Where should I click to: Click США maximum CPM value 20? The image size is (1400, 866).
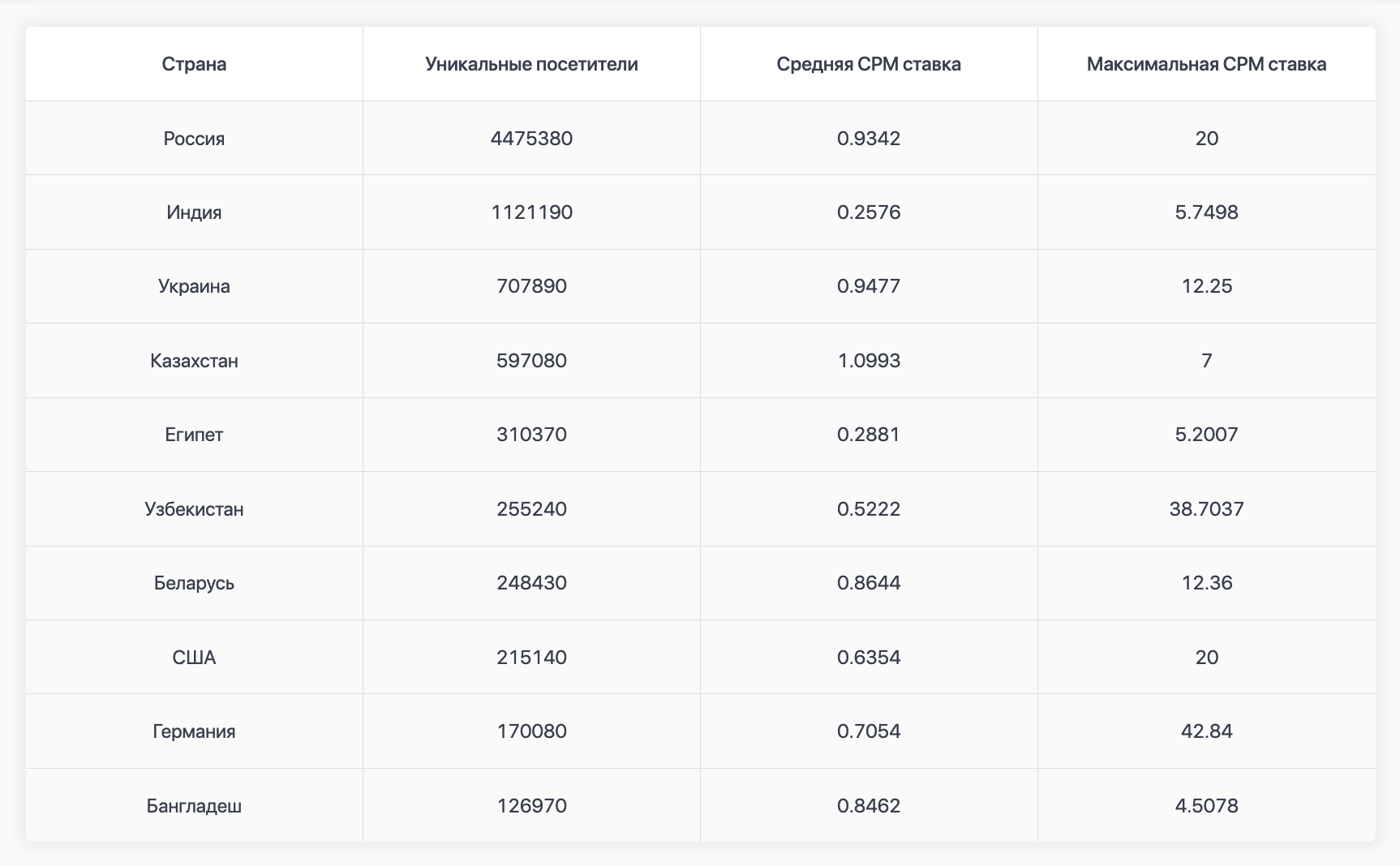pos(1206,658)
